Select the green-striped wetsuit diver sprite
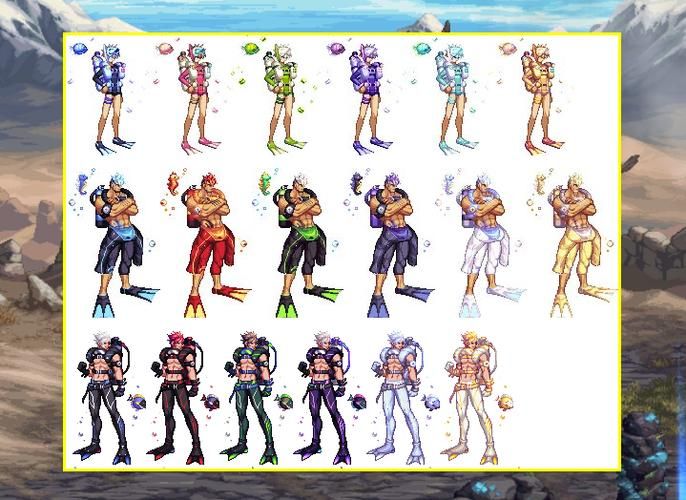This screenshot has width=686, height=500. (x=250, y=398)
